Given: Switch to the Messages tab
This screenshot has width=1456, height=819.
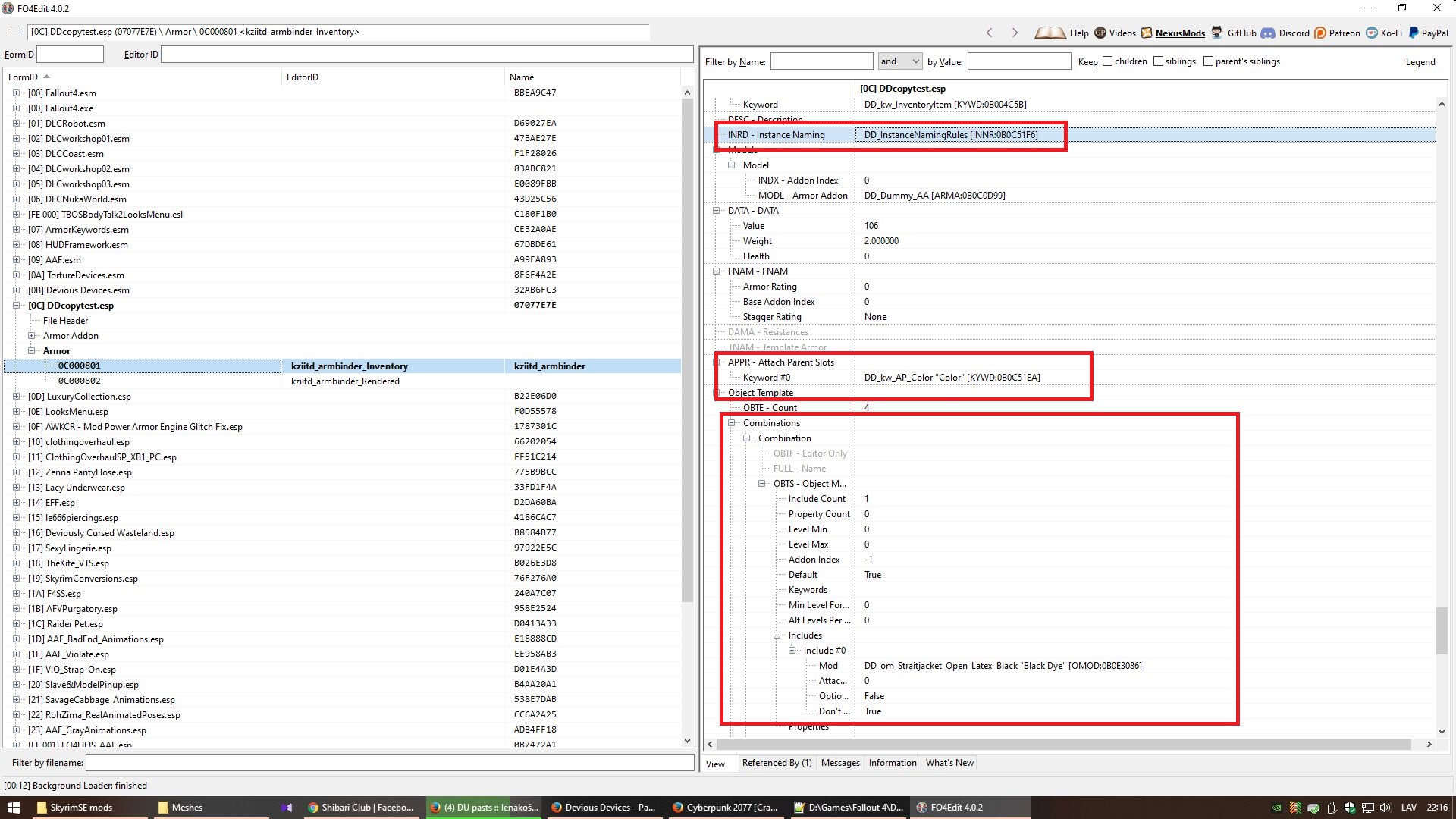Looking at the screenshot, I should (840, 763).
